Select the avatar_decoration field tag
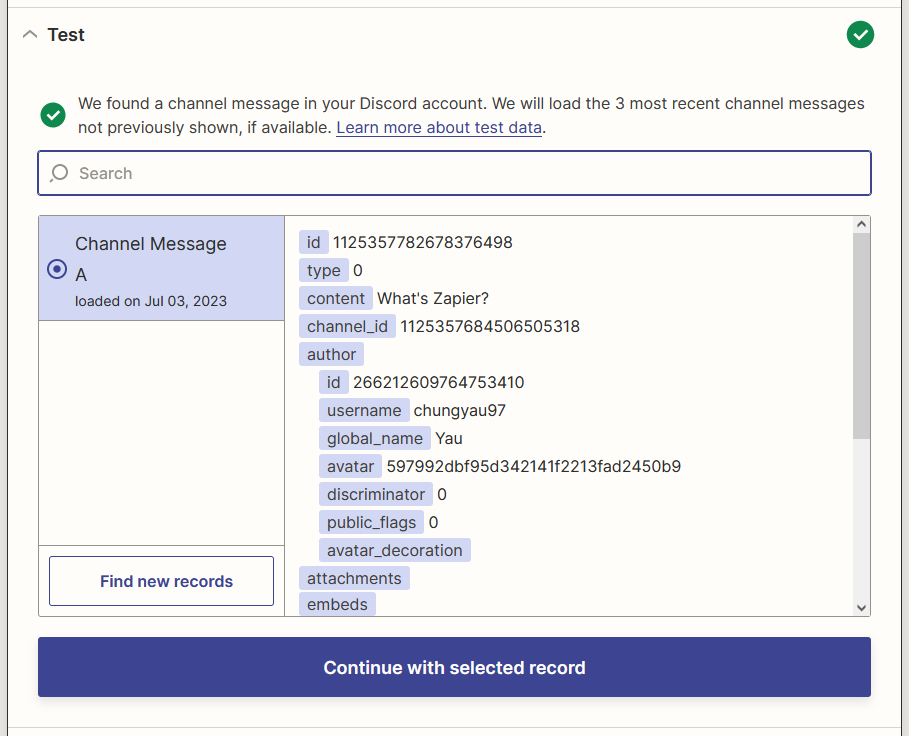Viewport: 909px width, 736px height. [x=394, y=550]
